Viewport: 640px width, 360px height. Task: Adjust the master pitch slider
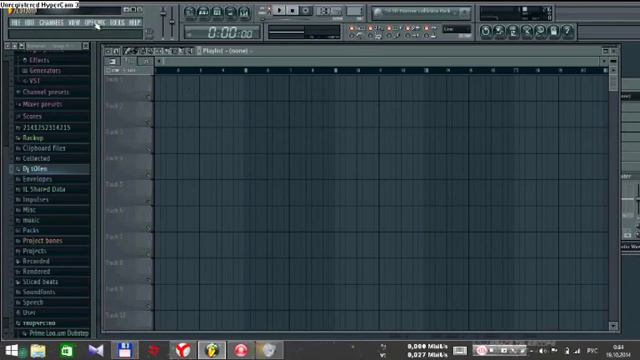click(172, 22)
